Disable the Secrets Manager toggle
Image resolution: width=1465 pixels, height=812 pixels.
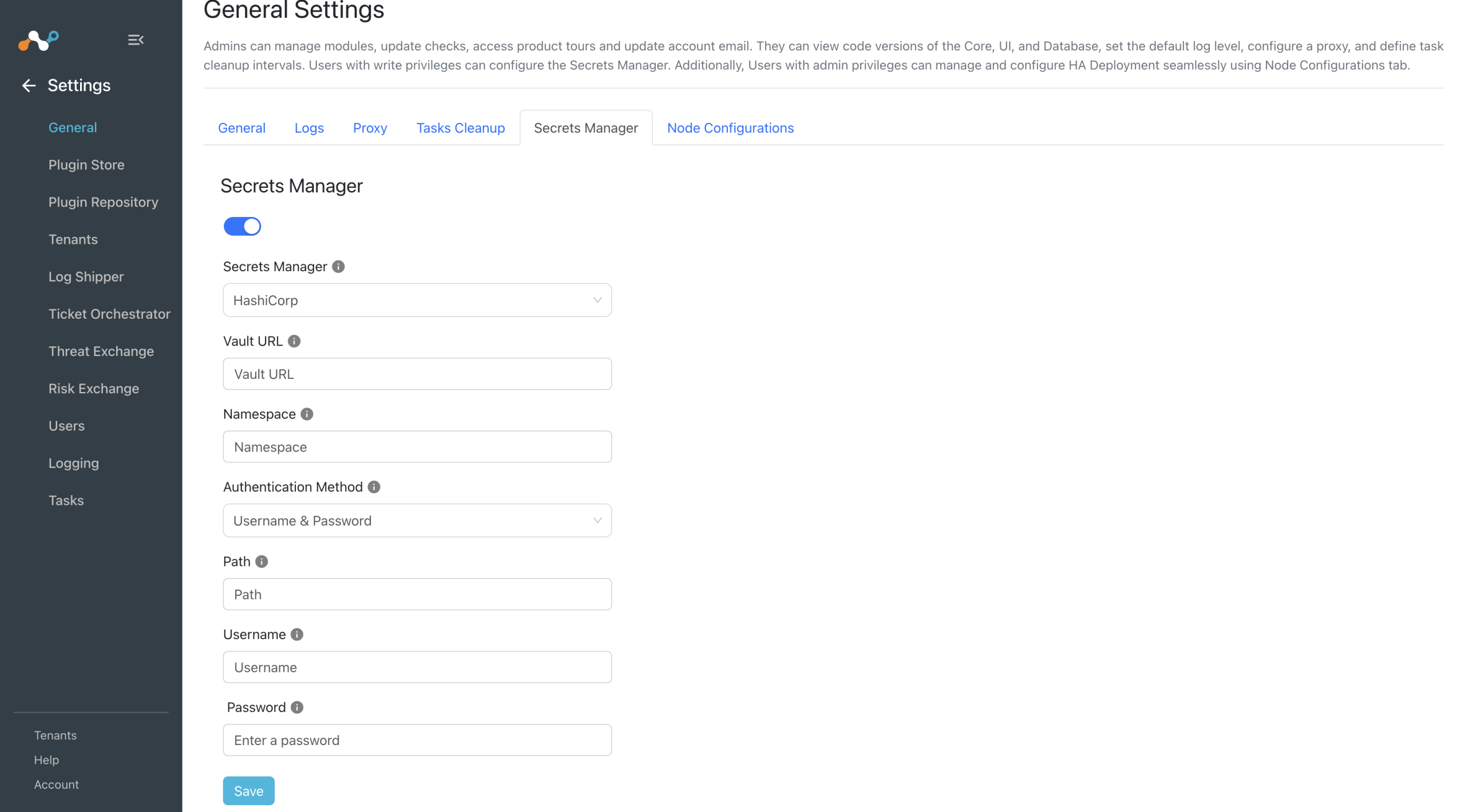pos(241,226)
